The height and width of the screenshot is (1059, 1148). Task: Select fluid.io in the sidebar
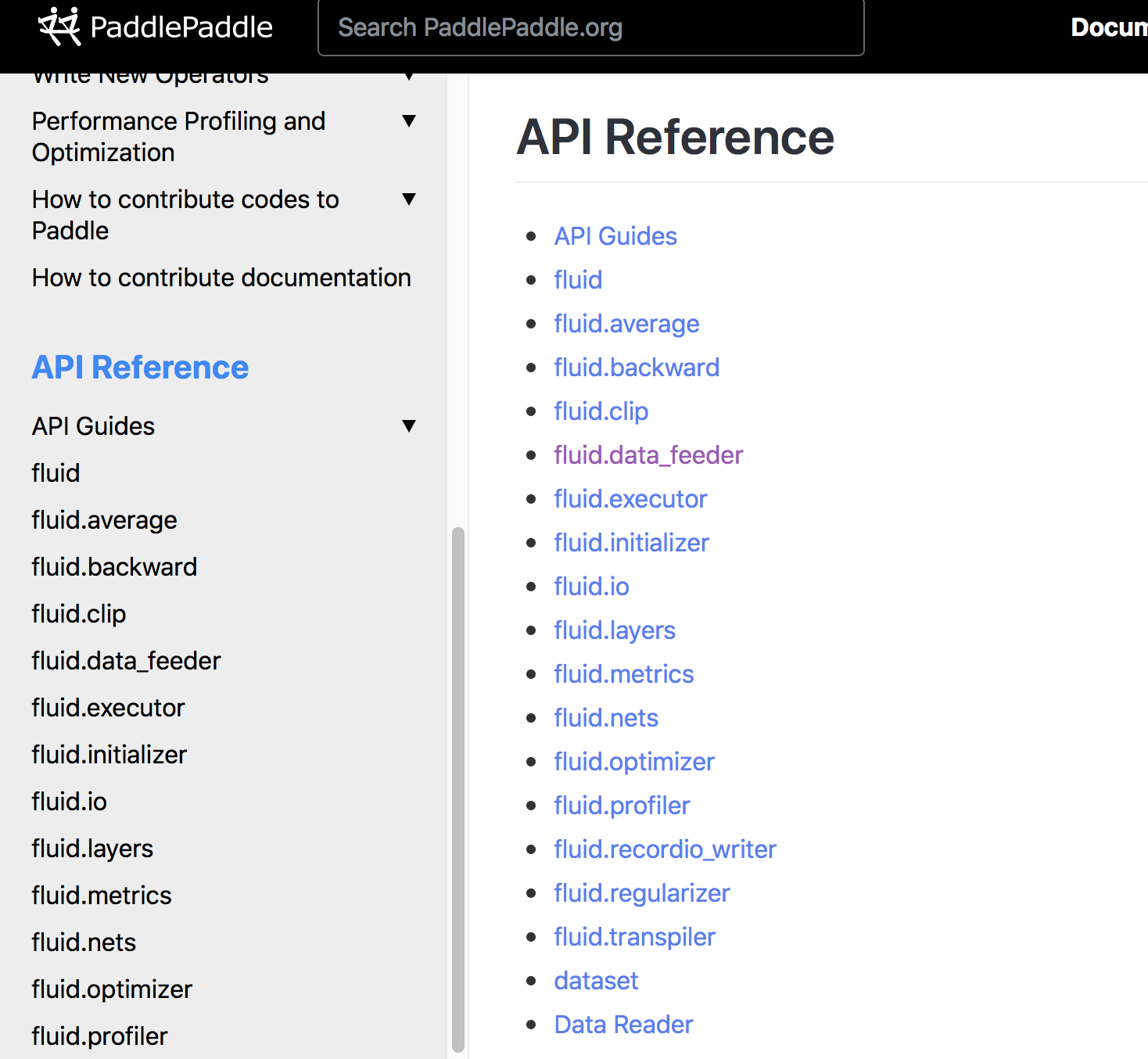(69, 802)
